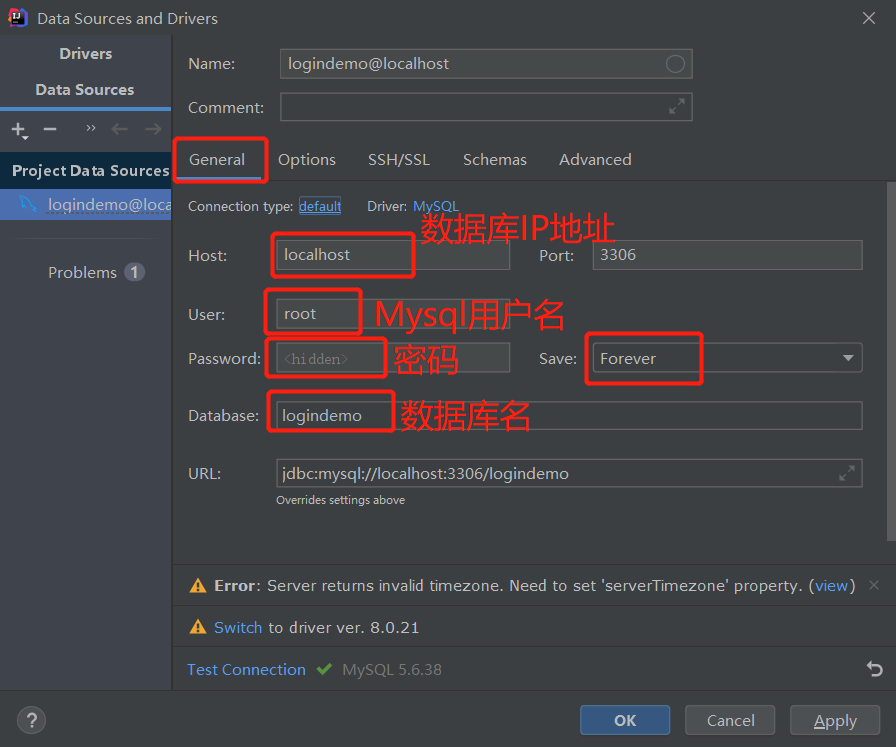
Task: Open the Advanced tab
Action: pos(595,159)
